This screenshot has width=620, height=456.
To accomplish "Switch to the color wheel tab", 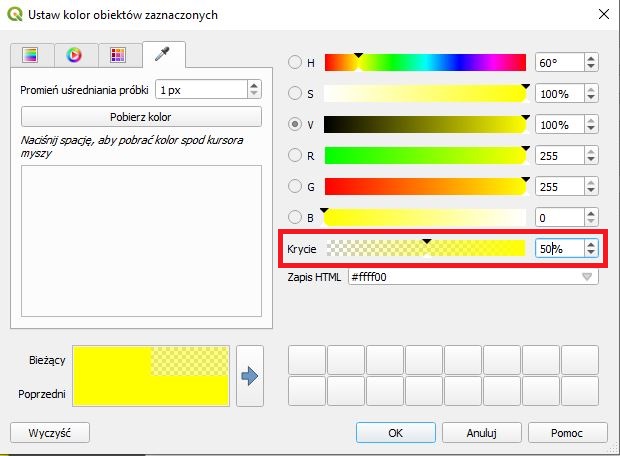I will click(74, 54).
